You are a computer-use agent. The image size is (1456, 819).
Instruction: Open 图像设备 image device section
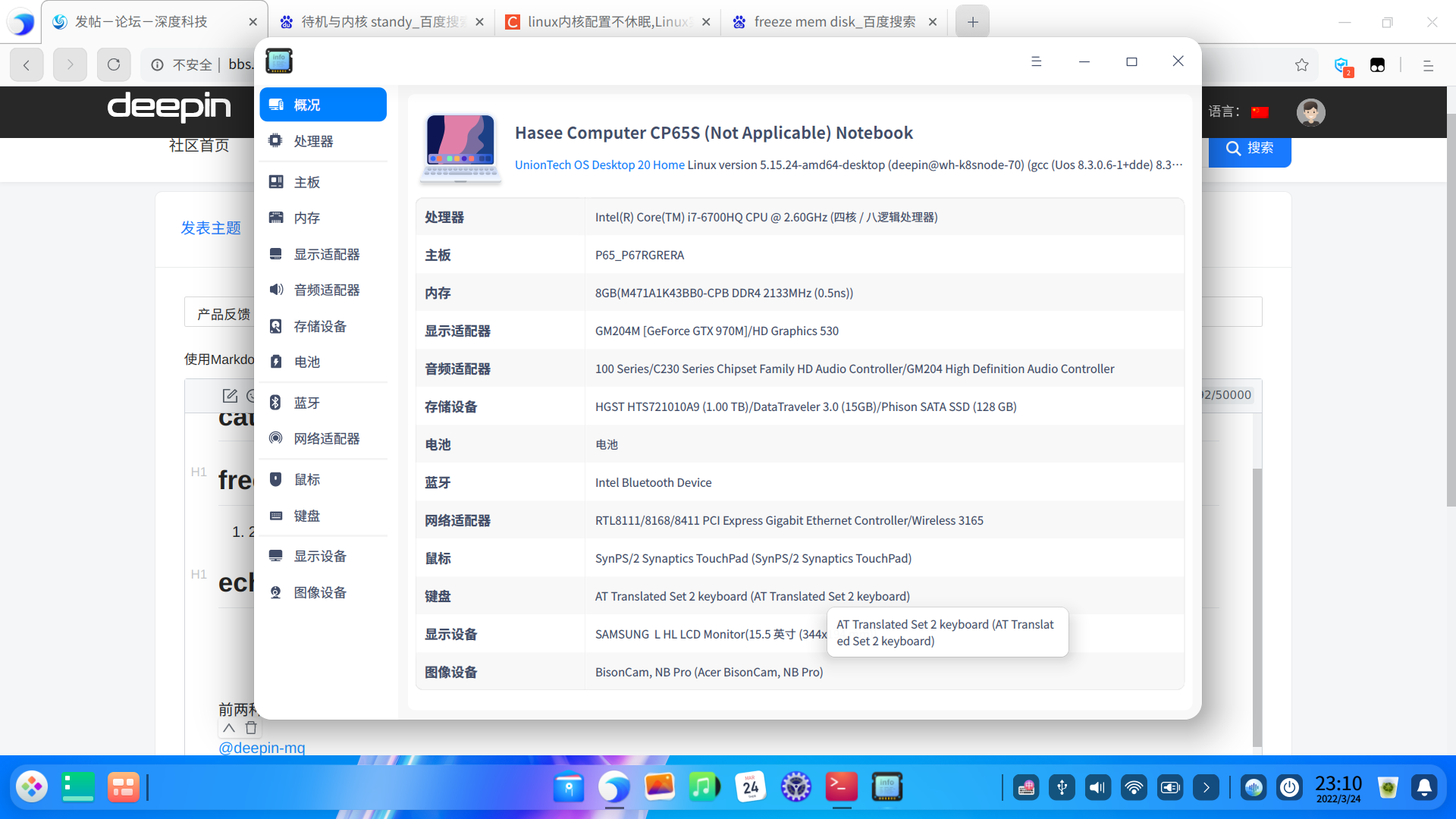[x=319, y=592]
